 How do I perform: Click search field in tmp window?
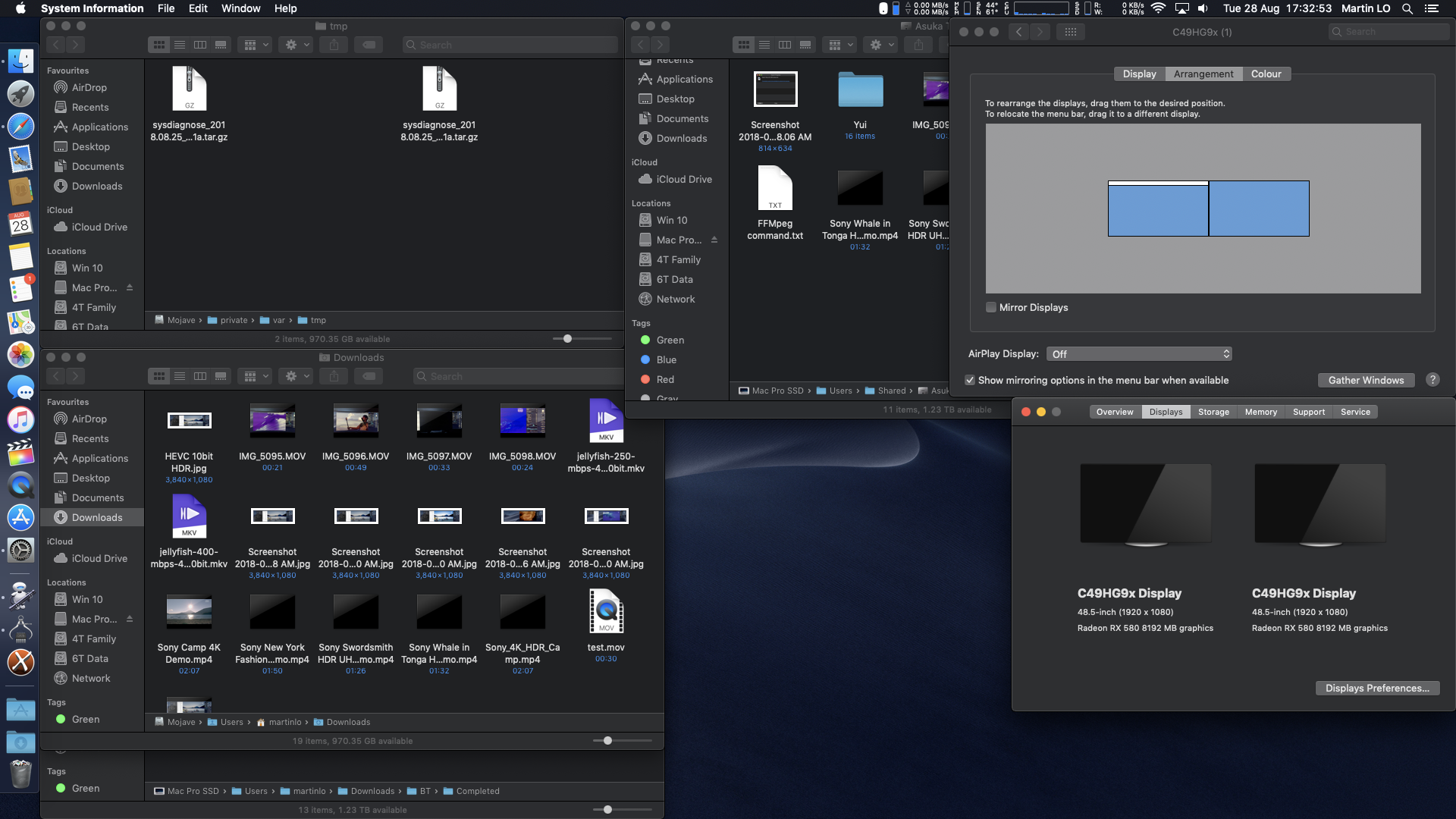[510, 45]
